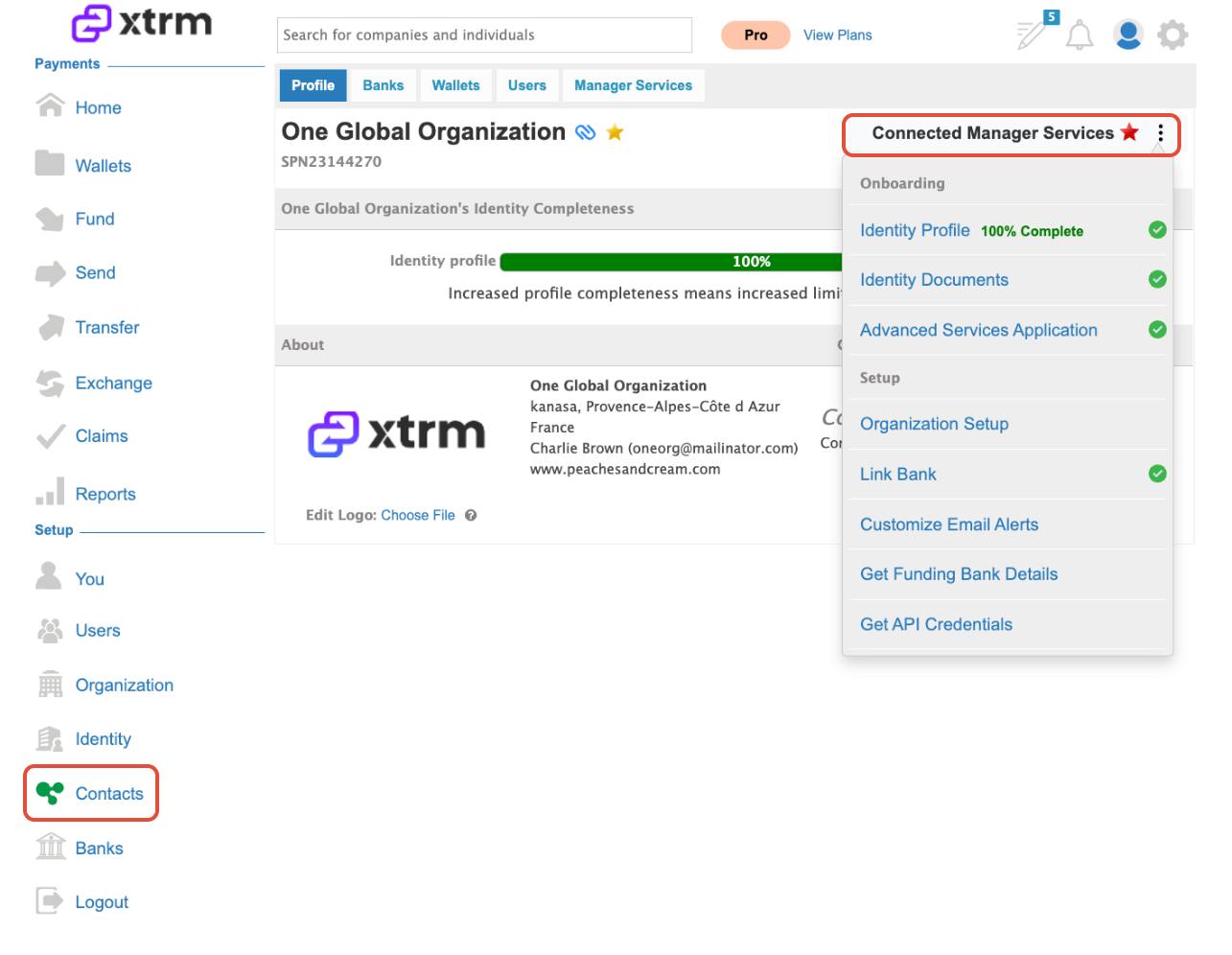Select the Wallets folder icon in the sidebar
Screen dimensions: 1232x955
50,163
